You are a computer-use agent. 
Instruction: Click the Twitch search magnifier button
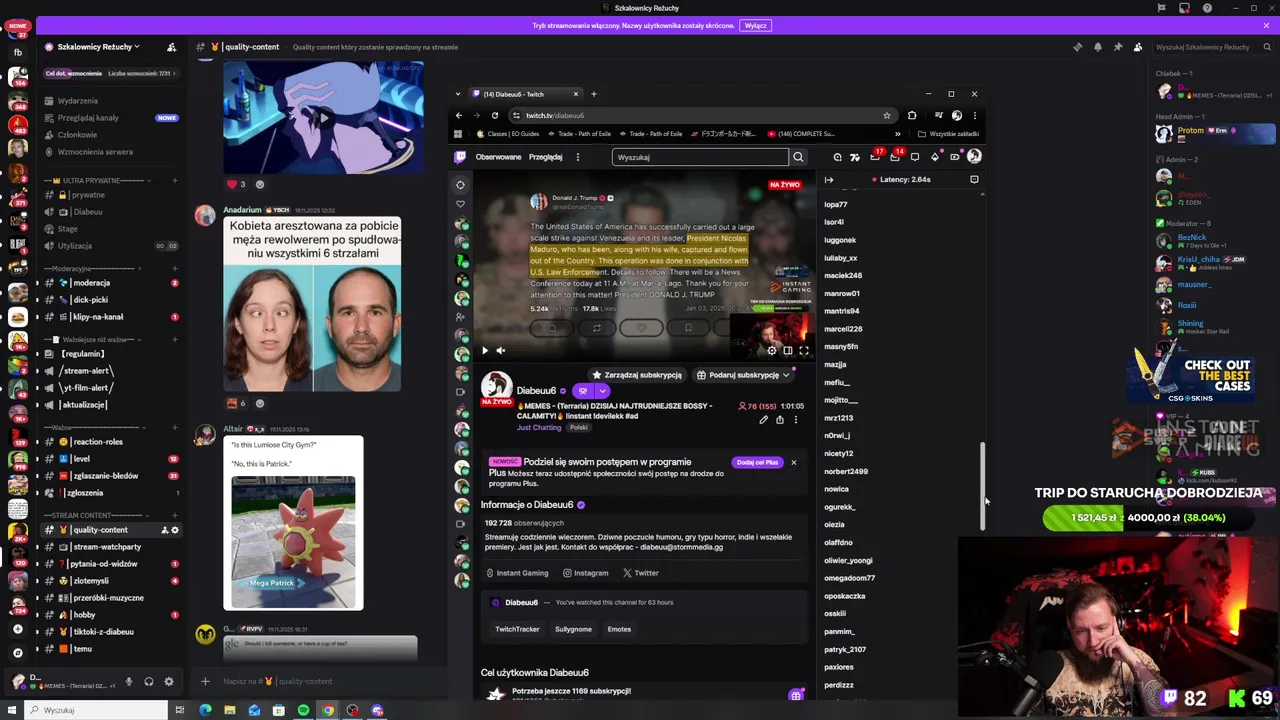[x=798, y=157]
